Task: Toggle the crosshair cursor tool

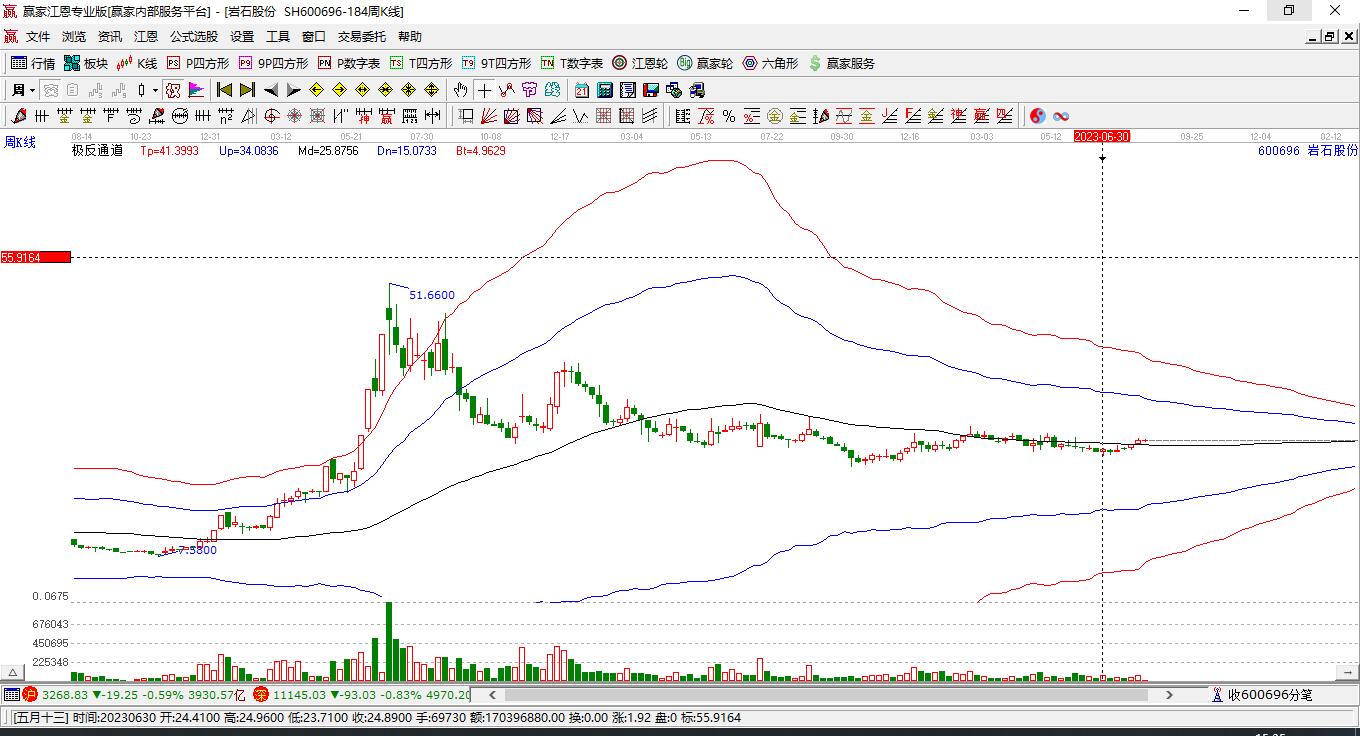Action: (484, 90)
